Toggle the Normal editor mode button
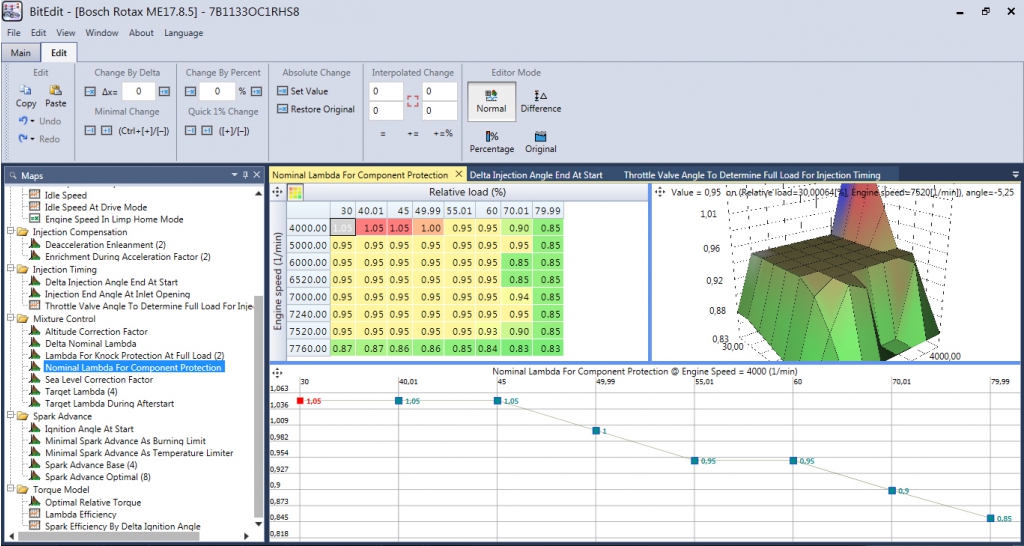Image resolution: width=1024 pixels, height=546 pixels. pos(491,101)
